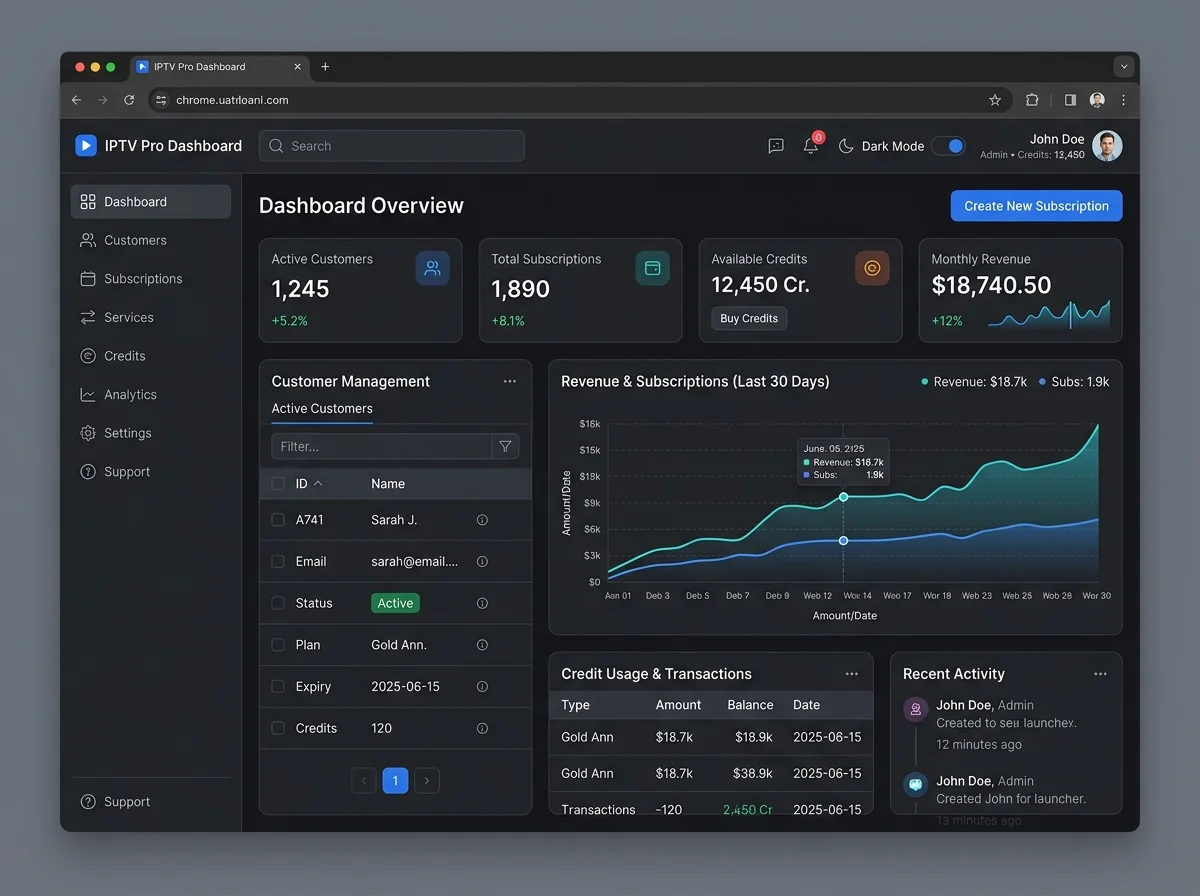This screenshot has width=1200, height=896.
Task: Toggle the Dark Mode switch
Action: (948, 146)
